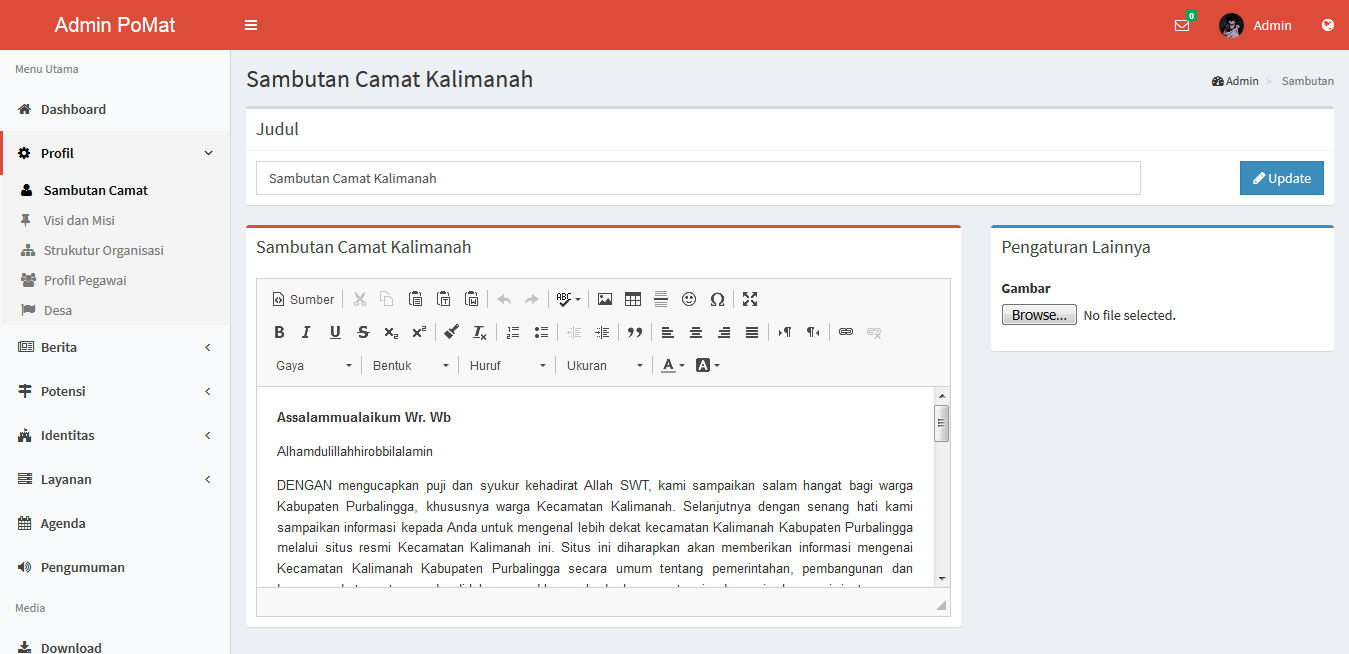Toggle italic text formatting

306,332
